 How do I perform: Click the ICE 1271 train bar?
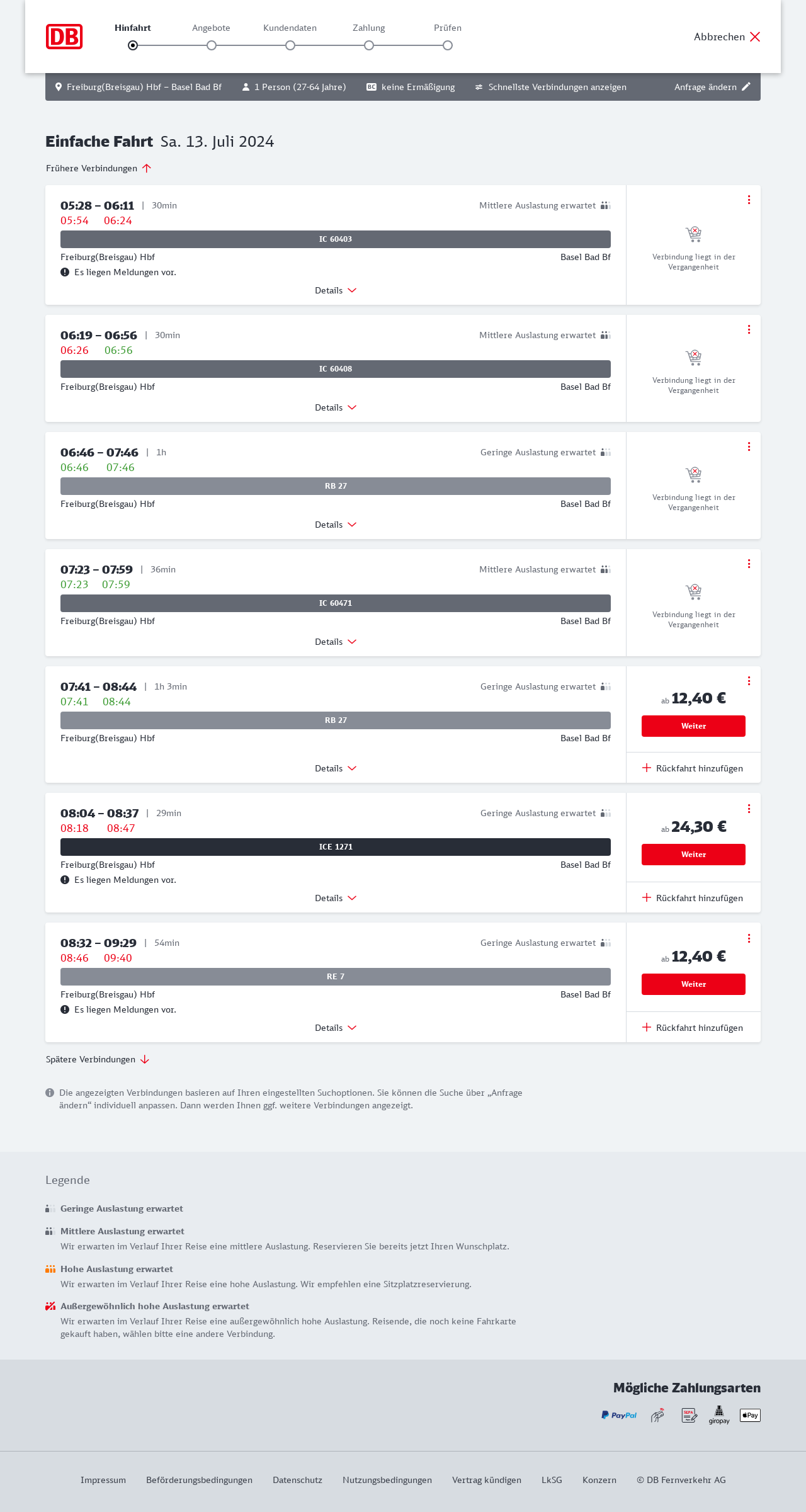pyautogui.click(x=336, y=847)
